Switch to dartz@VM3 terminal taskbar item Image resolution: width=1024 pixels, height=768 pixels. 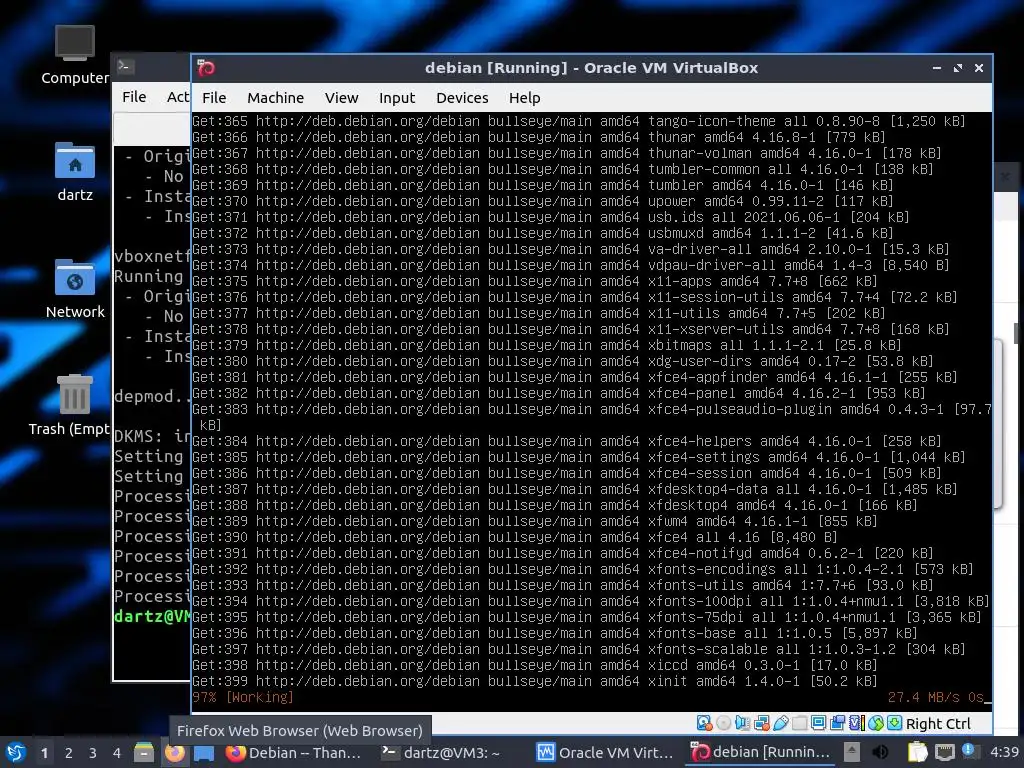pos(441,753)
